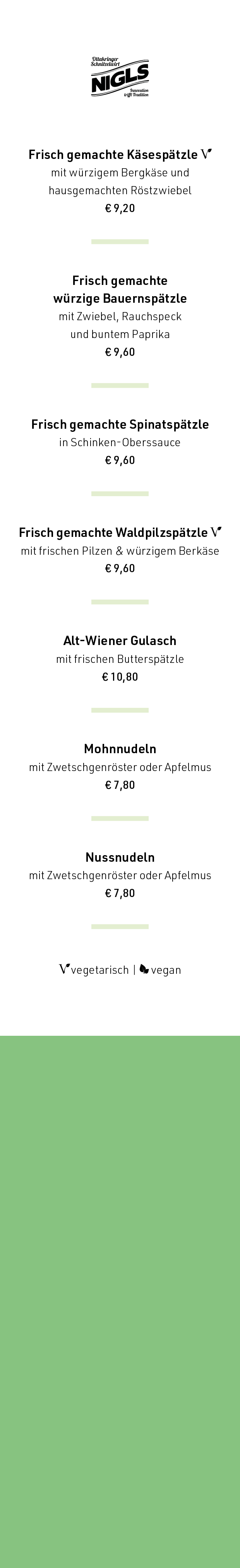Select the Alt-Wiener Gulasch heading
The image size is (240, 1568).
point(120,640)
